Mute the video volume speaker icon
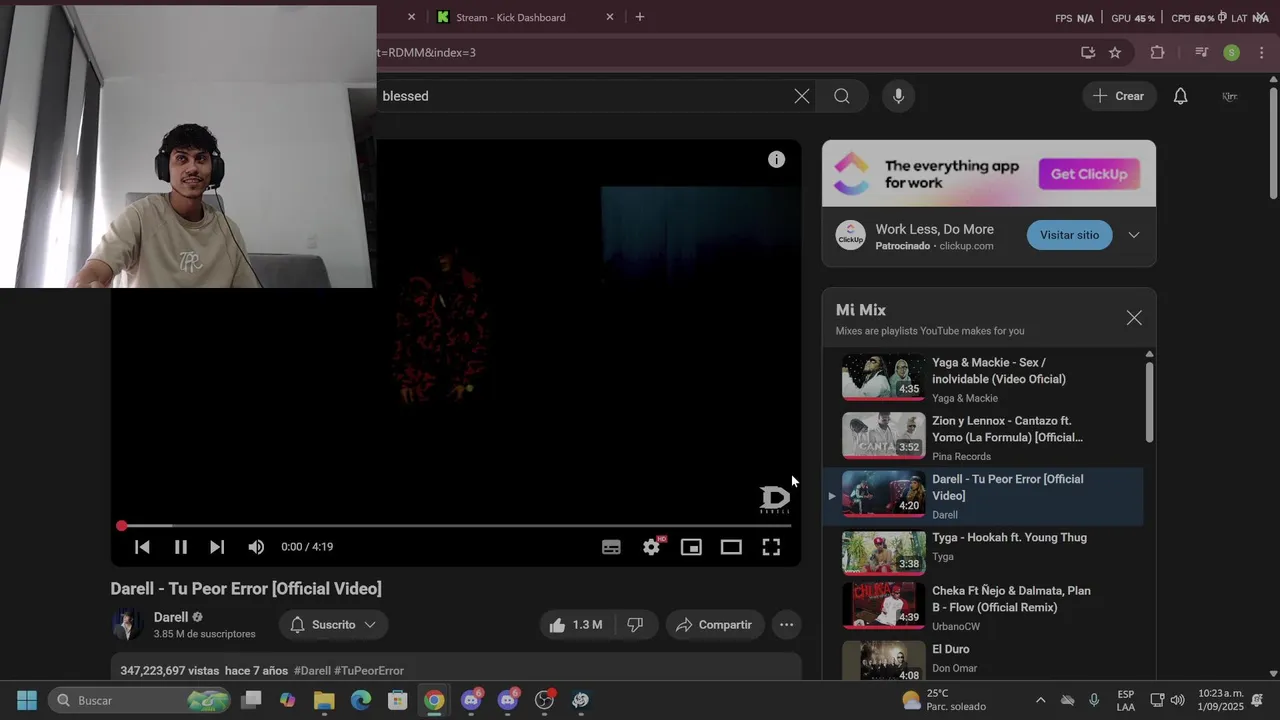1280x720 pixels. pyautogui.click(x=256, y=547)
